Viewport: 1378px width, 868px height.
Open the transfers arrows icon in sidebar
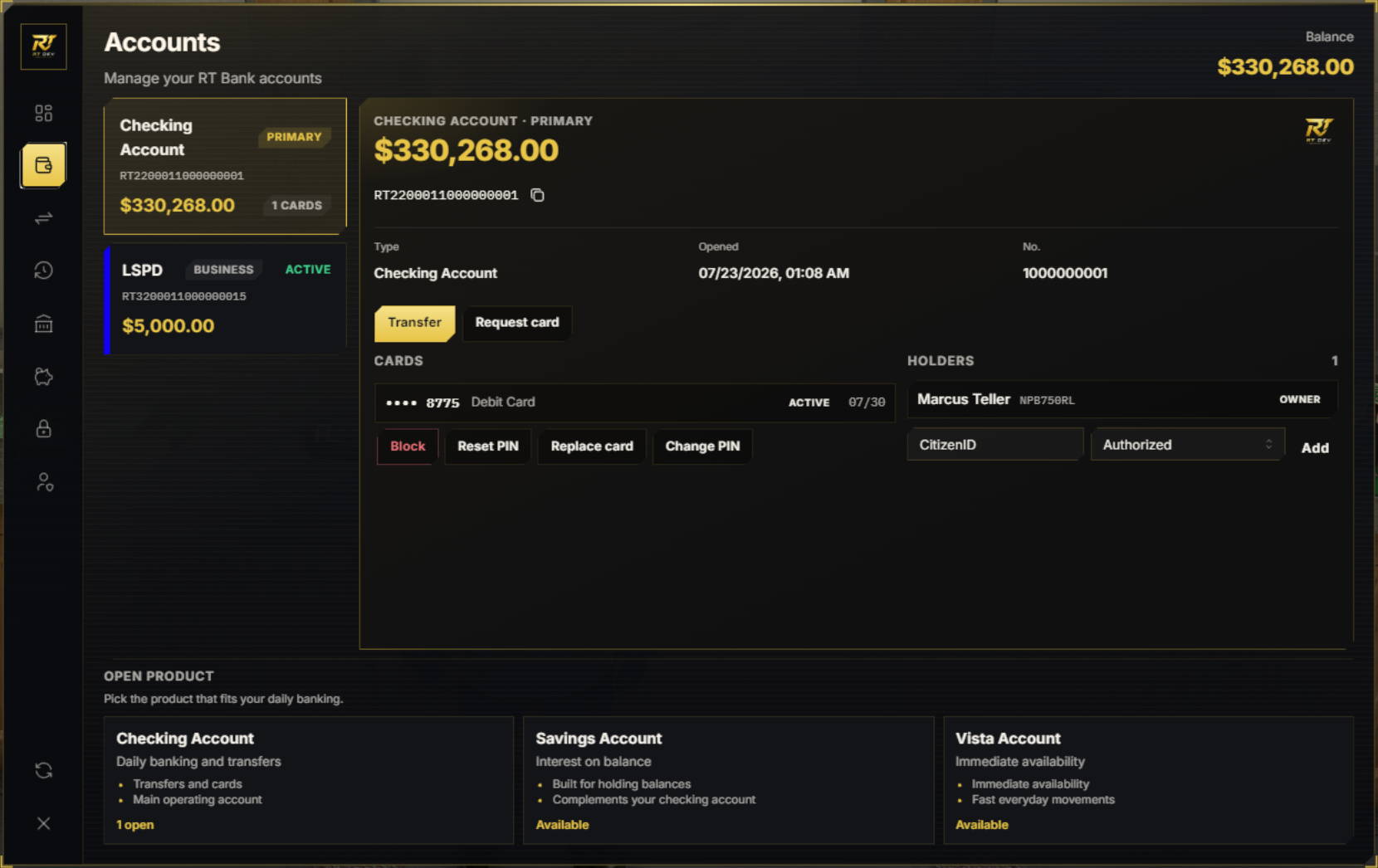coord(43,218)
